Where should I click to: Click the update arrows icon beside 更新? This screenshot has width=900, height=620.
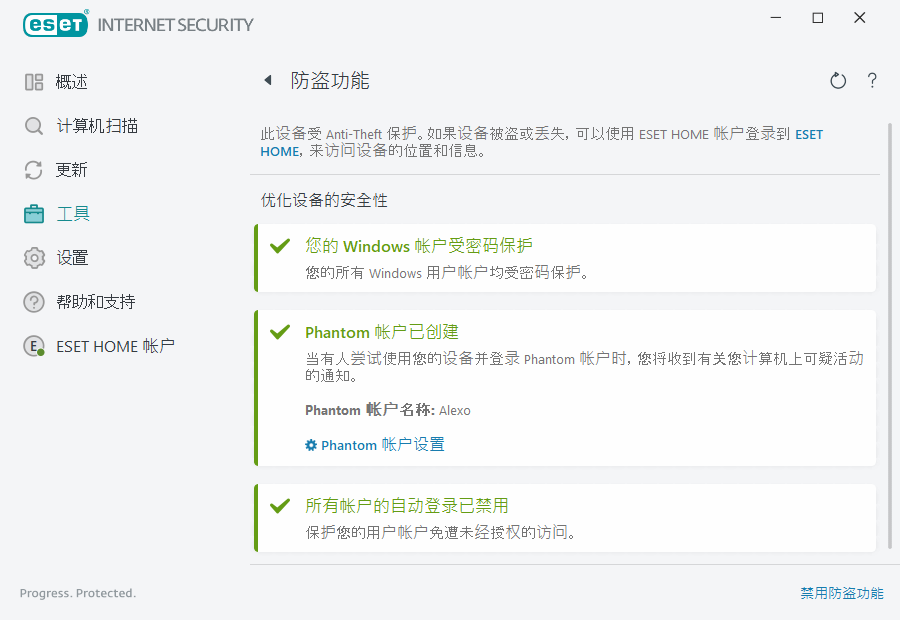[34, 170]
